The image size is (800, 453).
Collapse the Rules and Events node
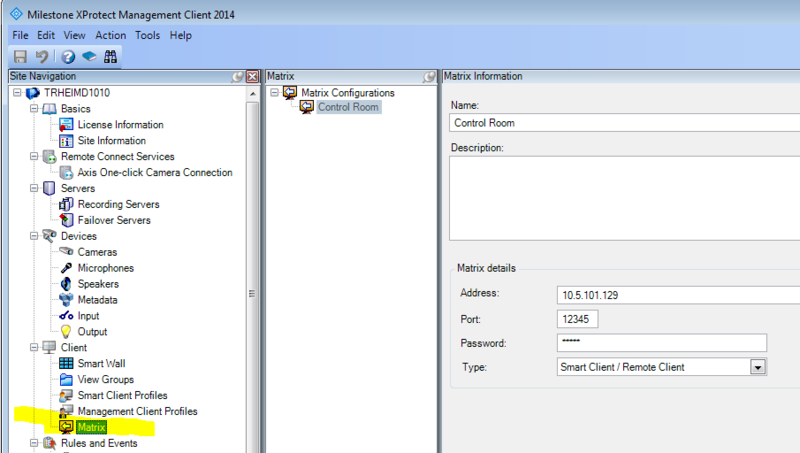(x=34, y=443)
